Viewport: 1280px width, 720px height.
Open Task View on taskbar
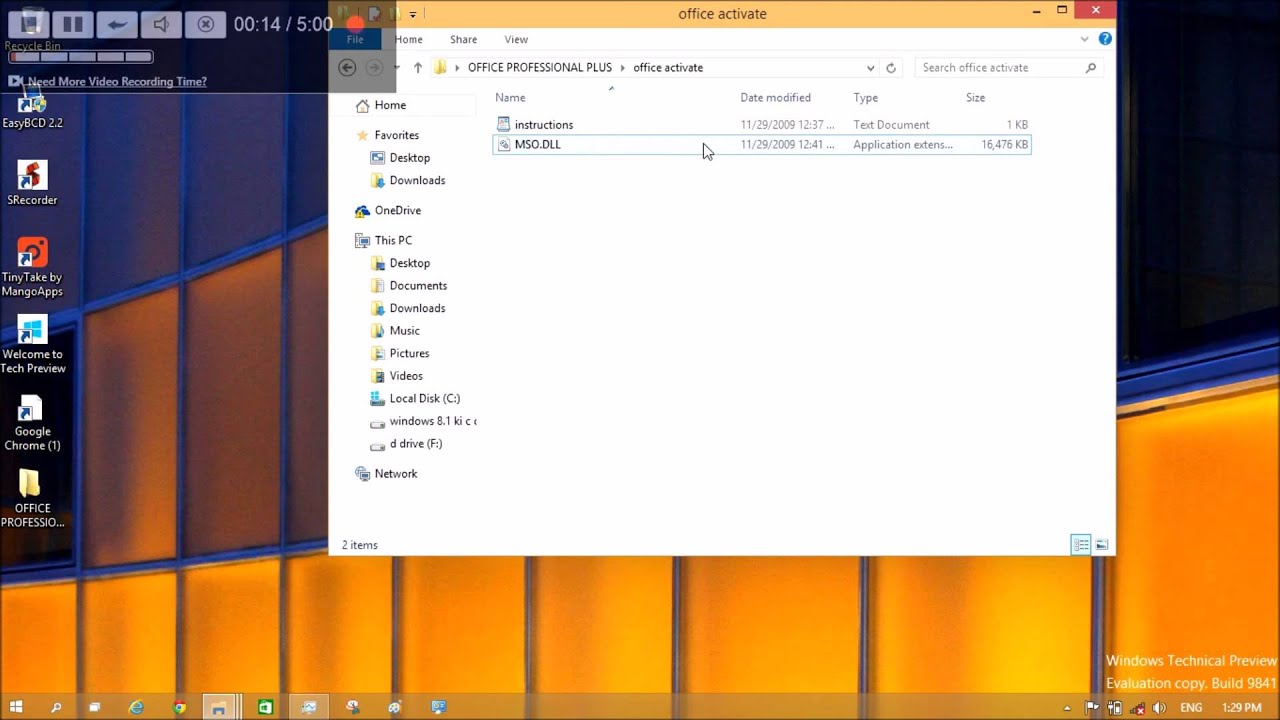click(95, 707)
